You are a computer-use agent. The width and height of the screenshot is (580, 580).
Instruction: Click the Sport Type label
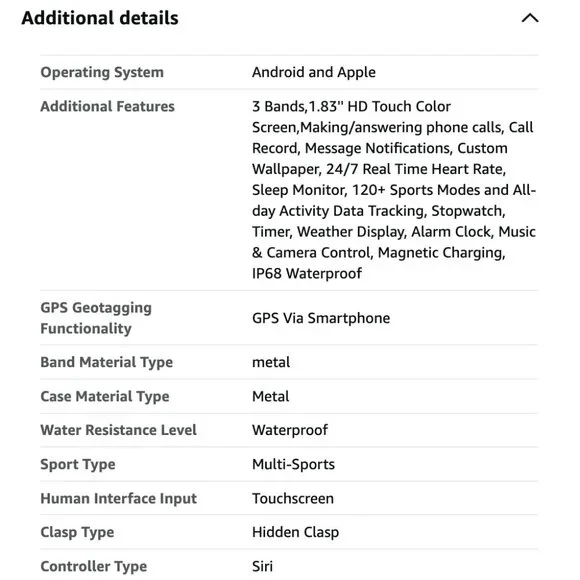tap(78, 465)
